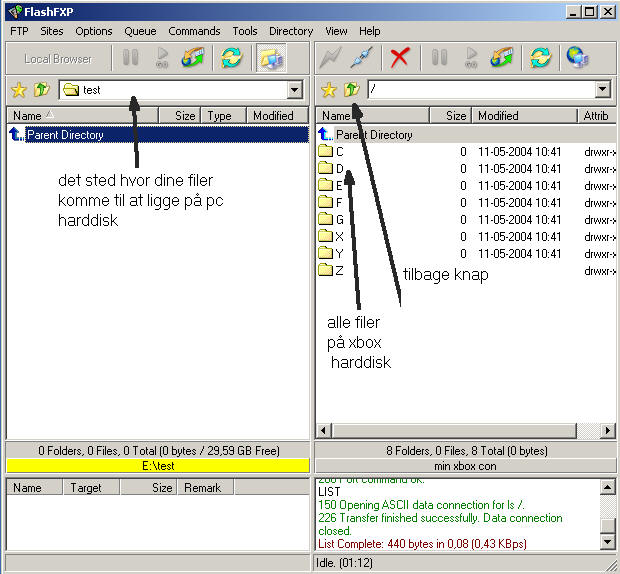
Task: Click remote pane scroll right arrow
Action: [608, 430]
